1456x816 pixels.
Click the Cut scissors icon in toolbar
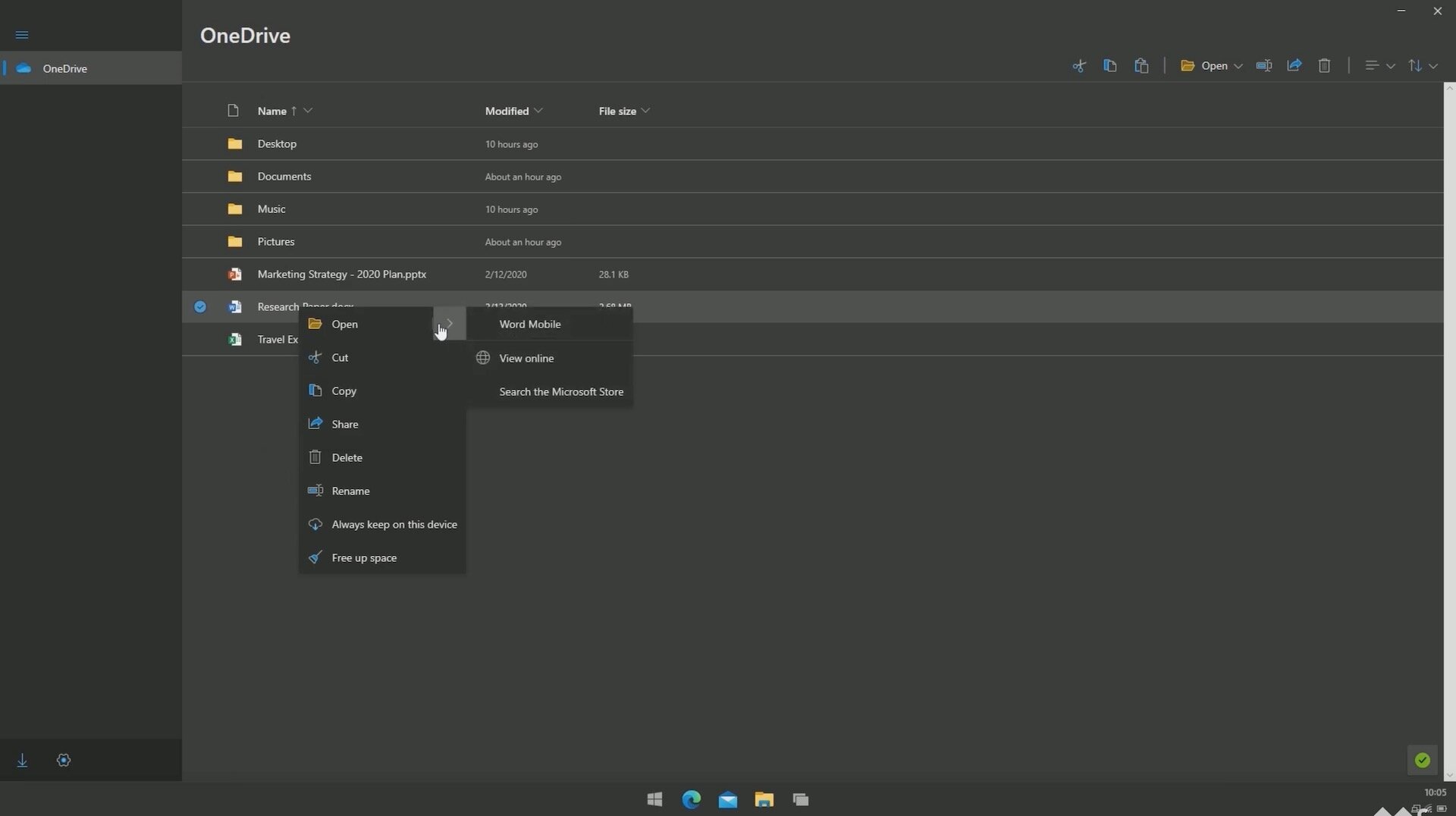point(1078,66)
